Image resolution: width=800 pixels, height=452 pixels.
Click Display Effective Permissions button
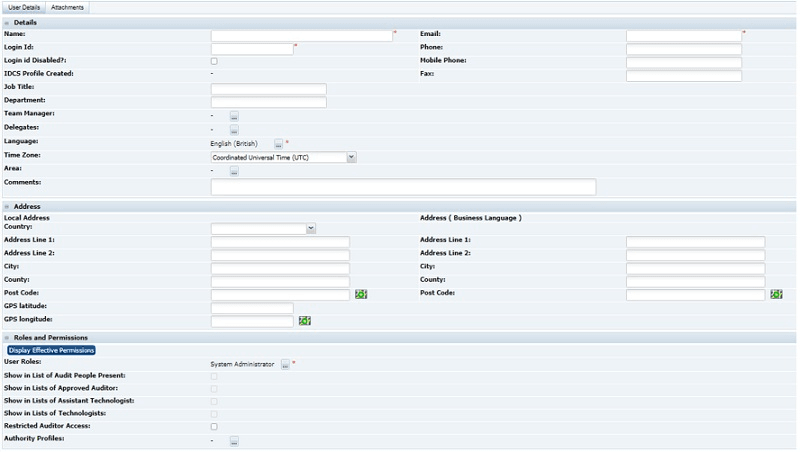[x=52, y=350]
